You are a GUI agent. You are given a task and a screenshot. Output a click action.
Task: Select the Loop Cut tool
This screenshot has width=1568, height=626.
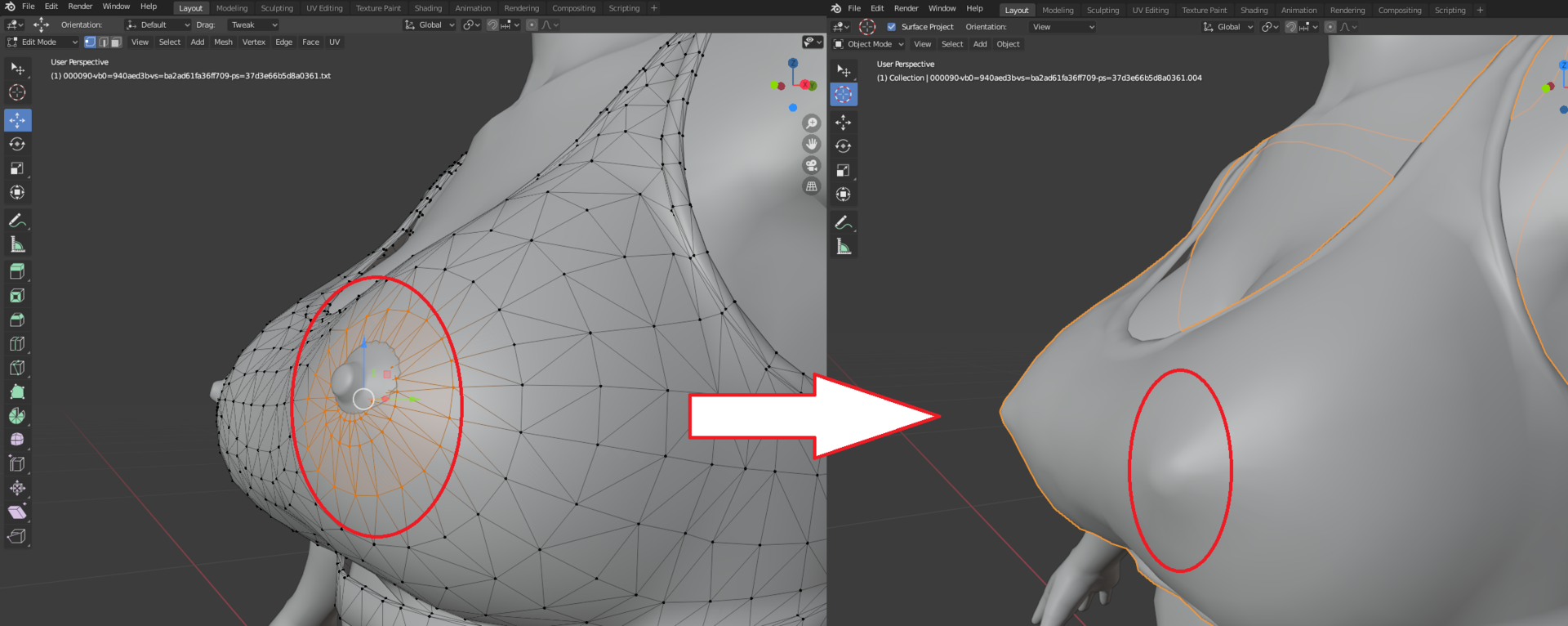click(x=17, y=344)
